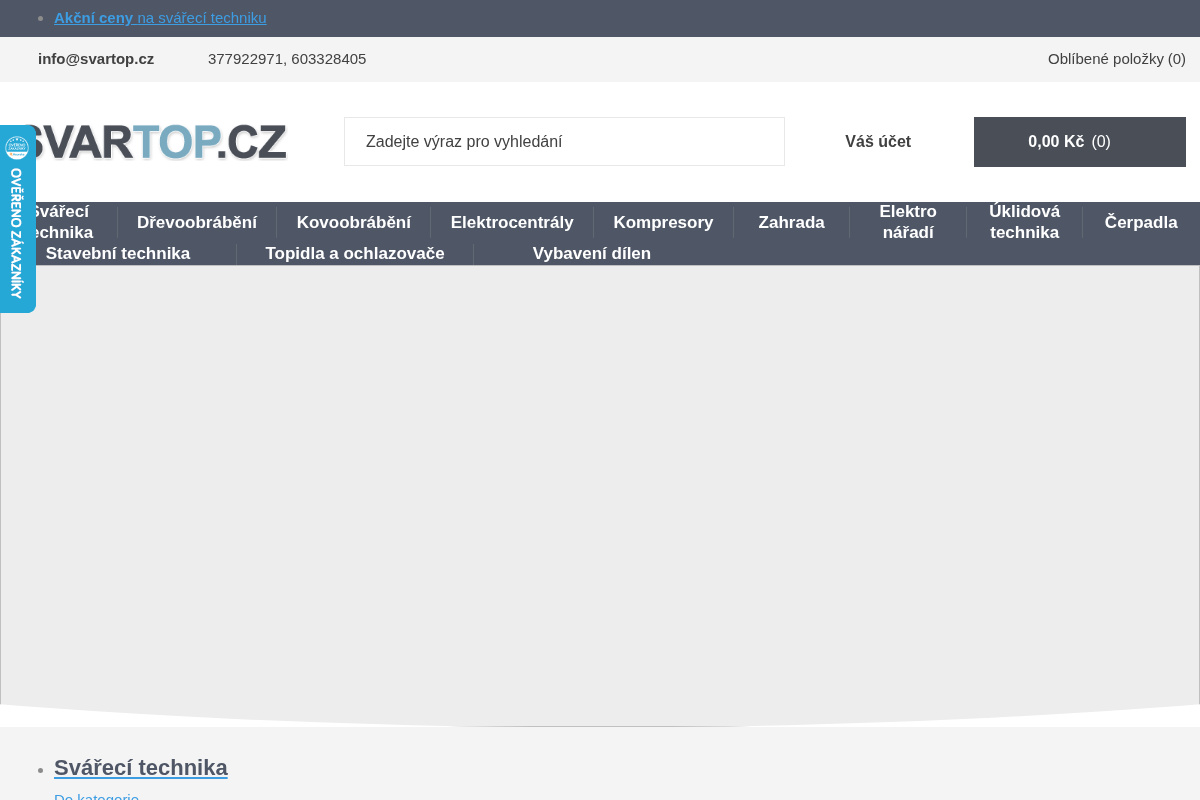Image resolution: width=1200 pixels, height=800 pixels.
Task: Go to Stavební technika category
Action: tap(118, 254)
